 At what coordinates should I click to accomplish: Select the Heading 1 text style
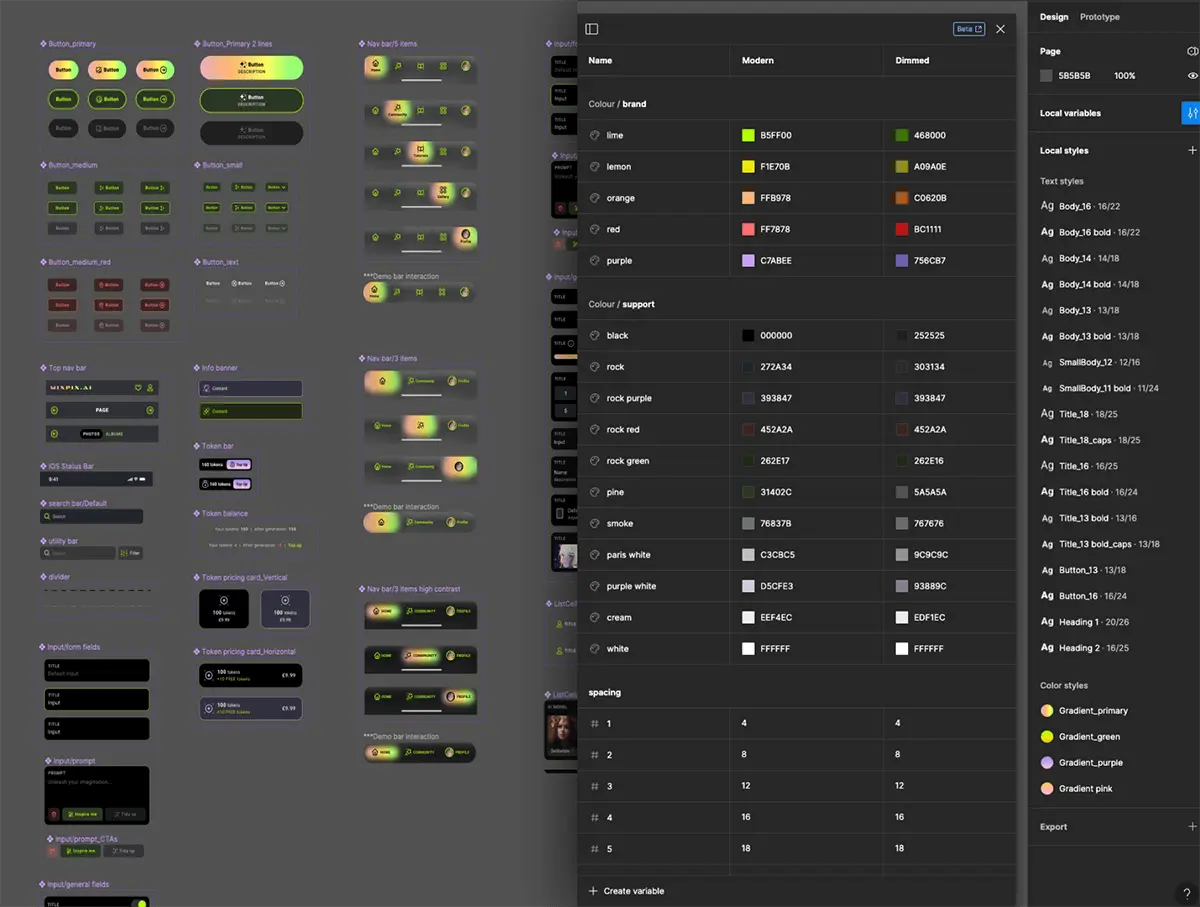click(1078, 622)
